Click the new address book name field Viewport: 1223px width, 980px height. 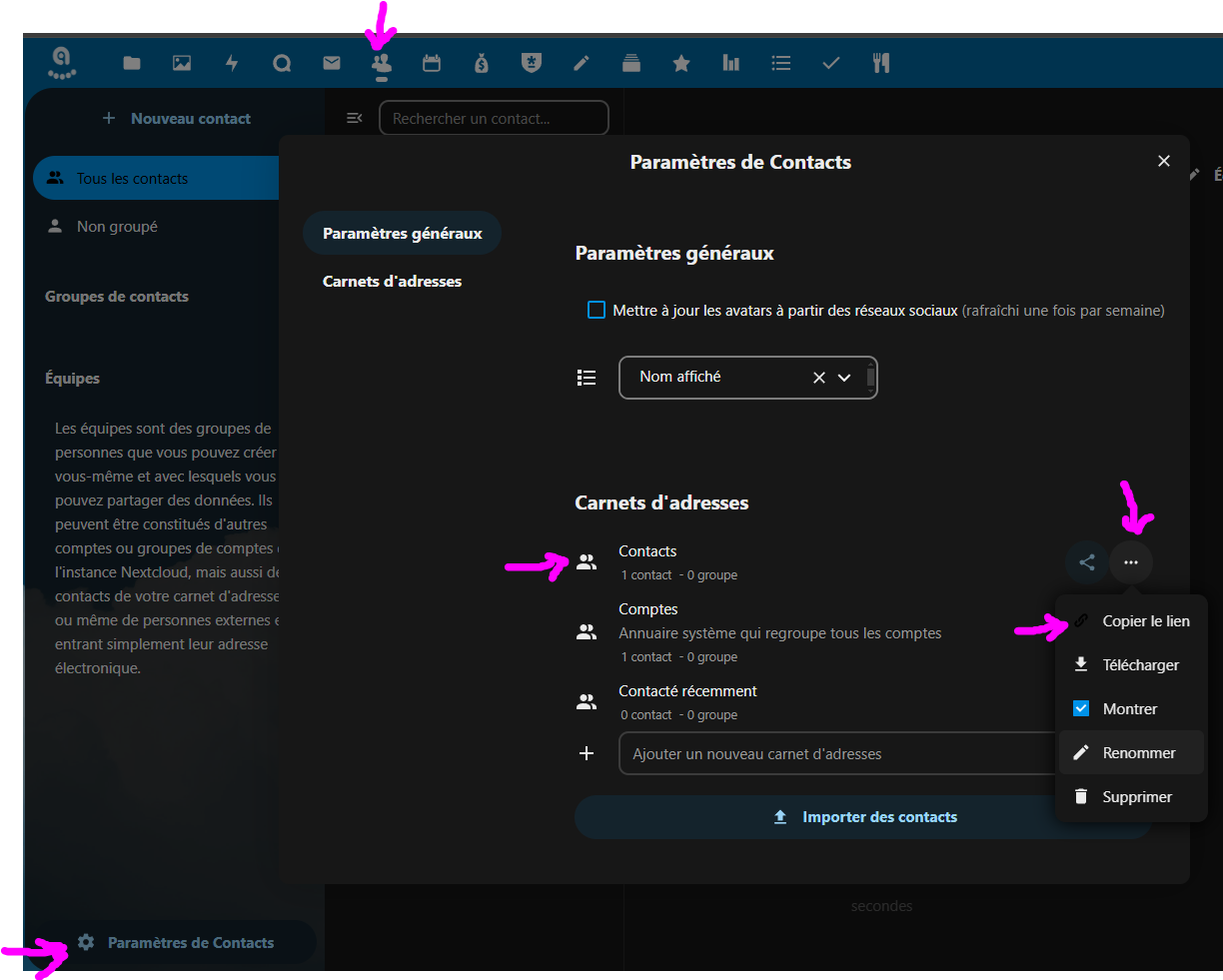(834, 754)
